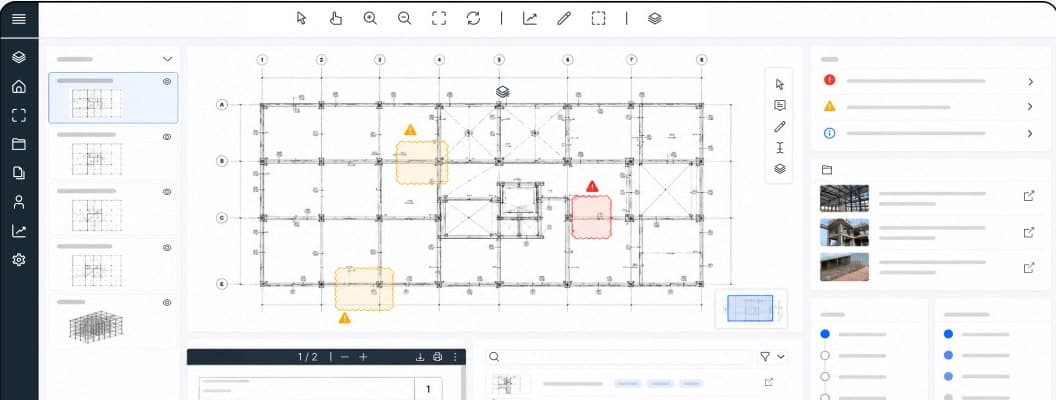
Task: Open layers in canvas floating toolbar
Action: [780, 169]
